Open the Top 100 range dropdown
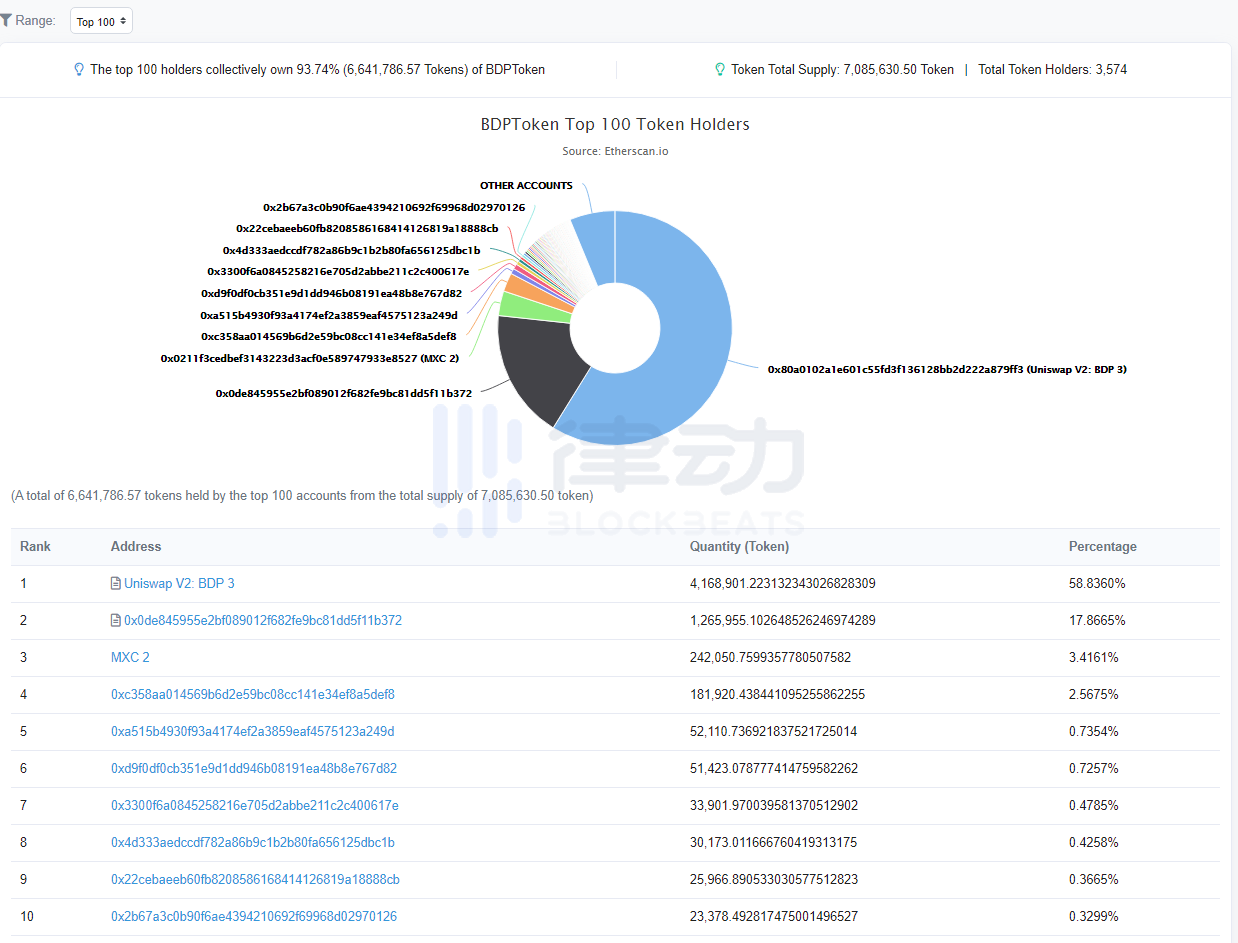This screenshot has height=943, width=1238. pos(101,21)
